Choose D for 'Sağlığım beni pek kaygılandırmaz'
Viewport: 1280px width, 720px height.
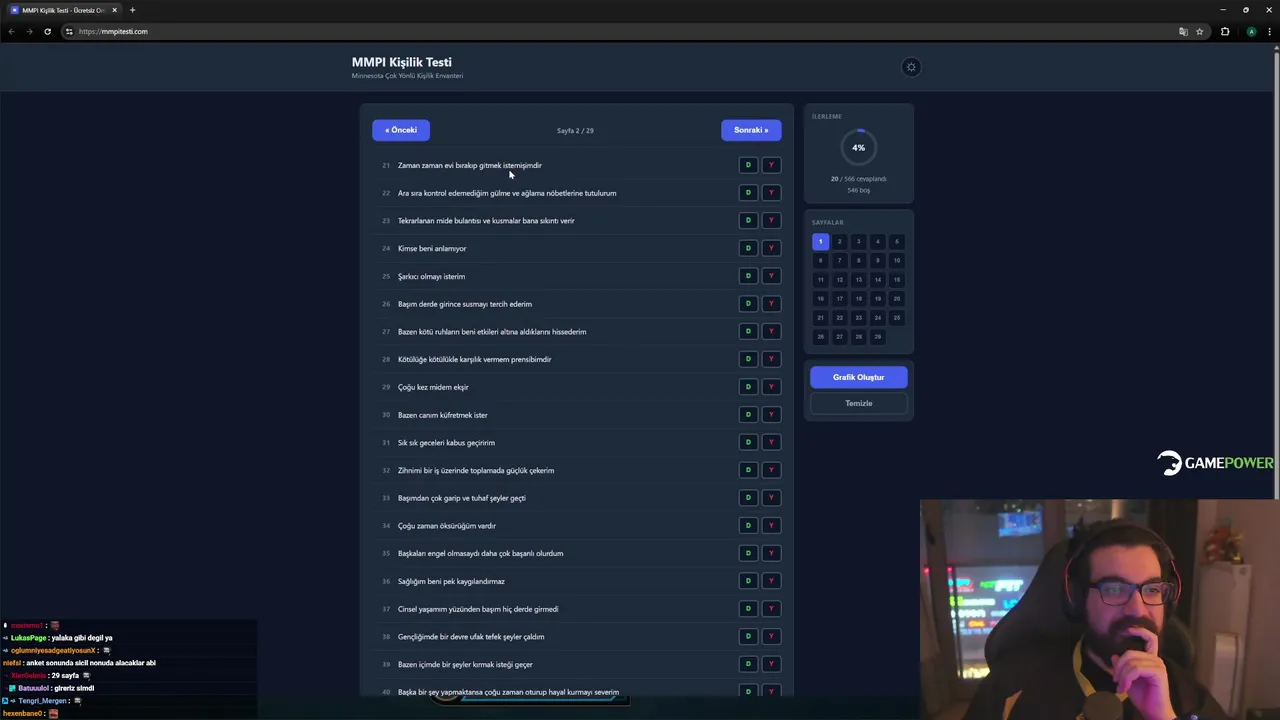748,581
